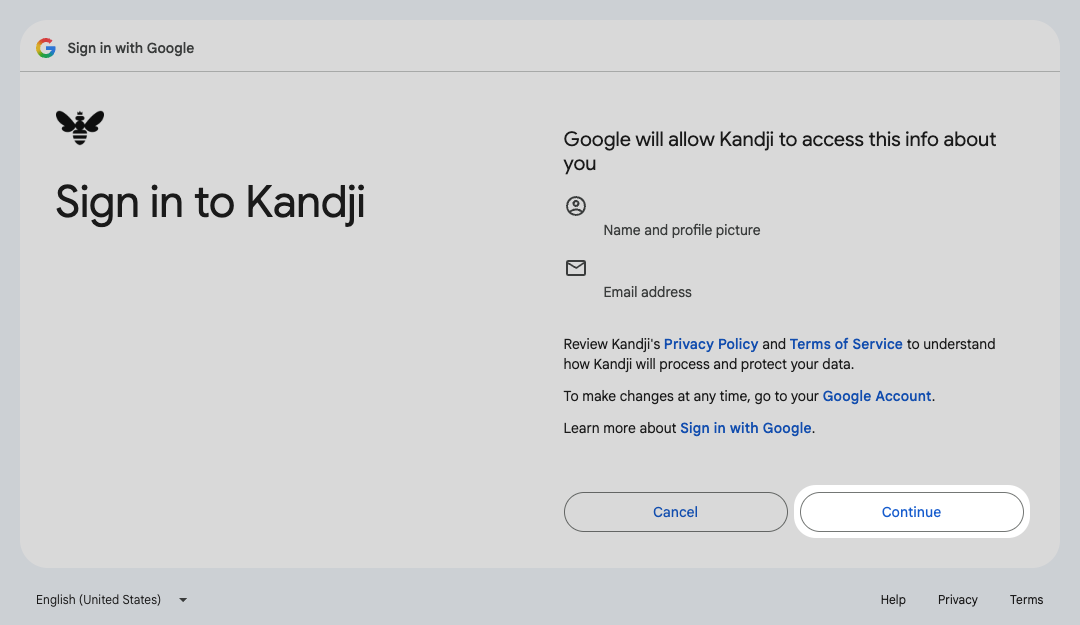
Task: Click the Continue button
Action: pyautogui.click(x=911, y=512)
